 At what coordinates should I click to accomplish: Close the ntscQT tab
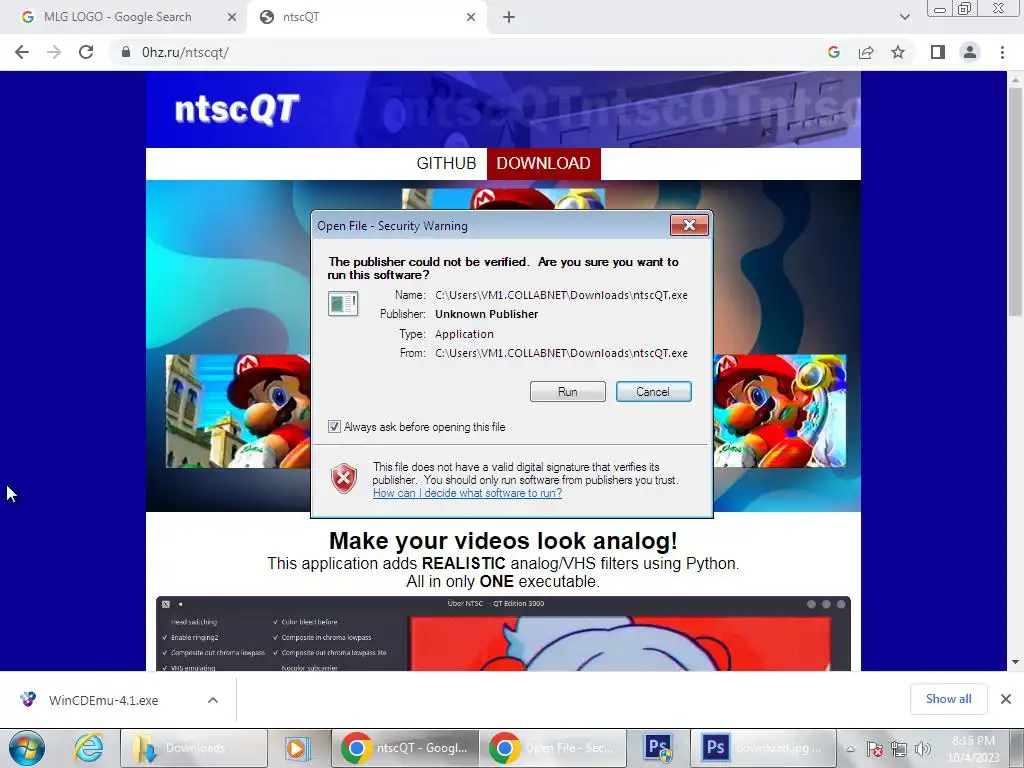tap(471, 17)
